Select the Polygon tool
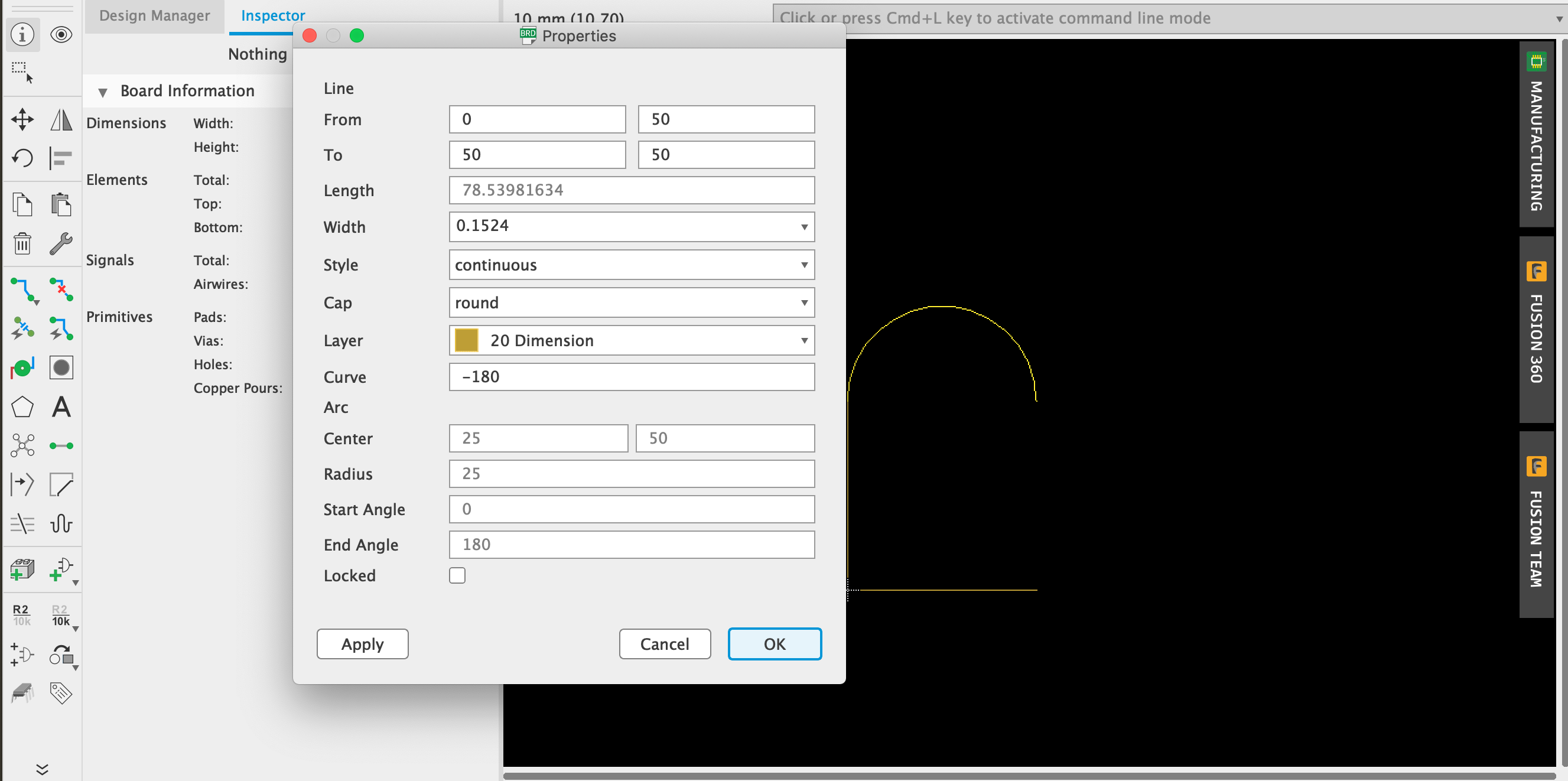The height and width of the screenshot is (781, 1568). point(22,406)
